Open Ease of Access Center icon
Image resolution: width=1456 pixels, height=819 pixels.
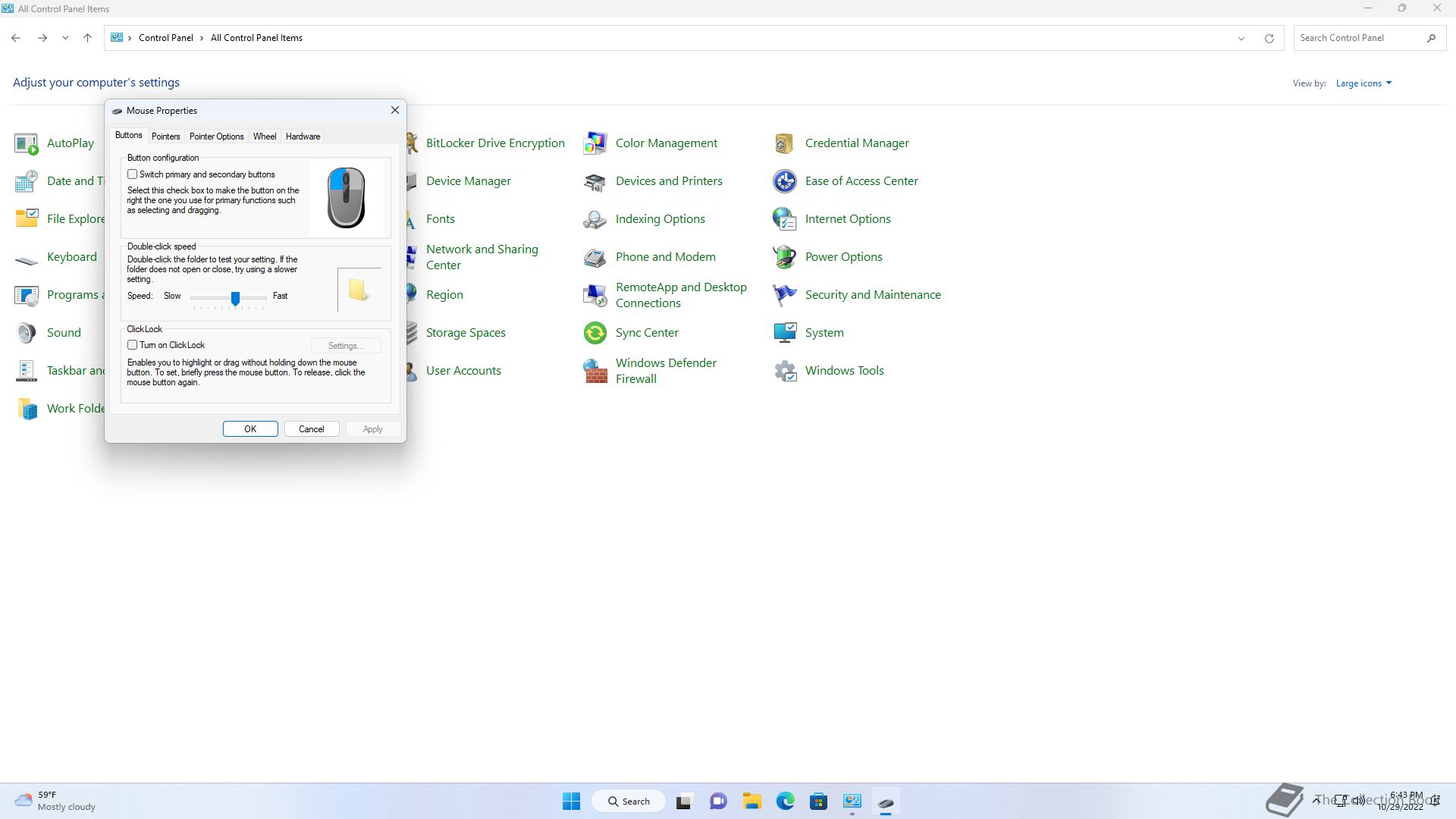pyautogui.click(x=785, y=181)
